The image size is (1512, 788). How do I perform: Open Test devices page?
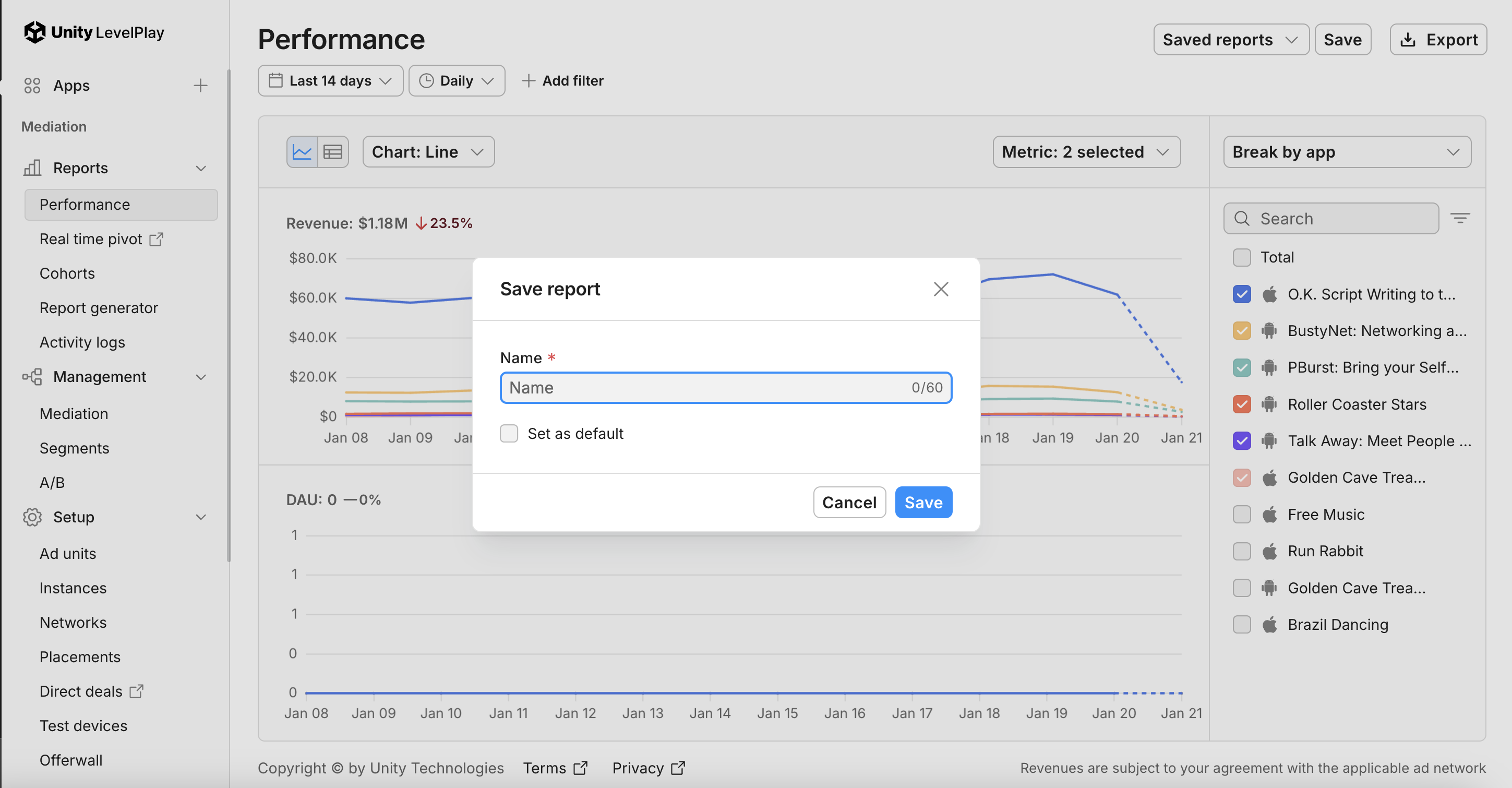point(83,726)
